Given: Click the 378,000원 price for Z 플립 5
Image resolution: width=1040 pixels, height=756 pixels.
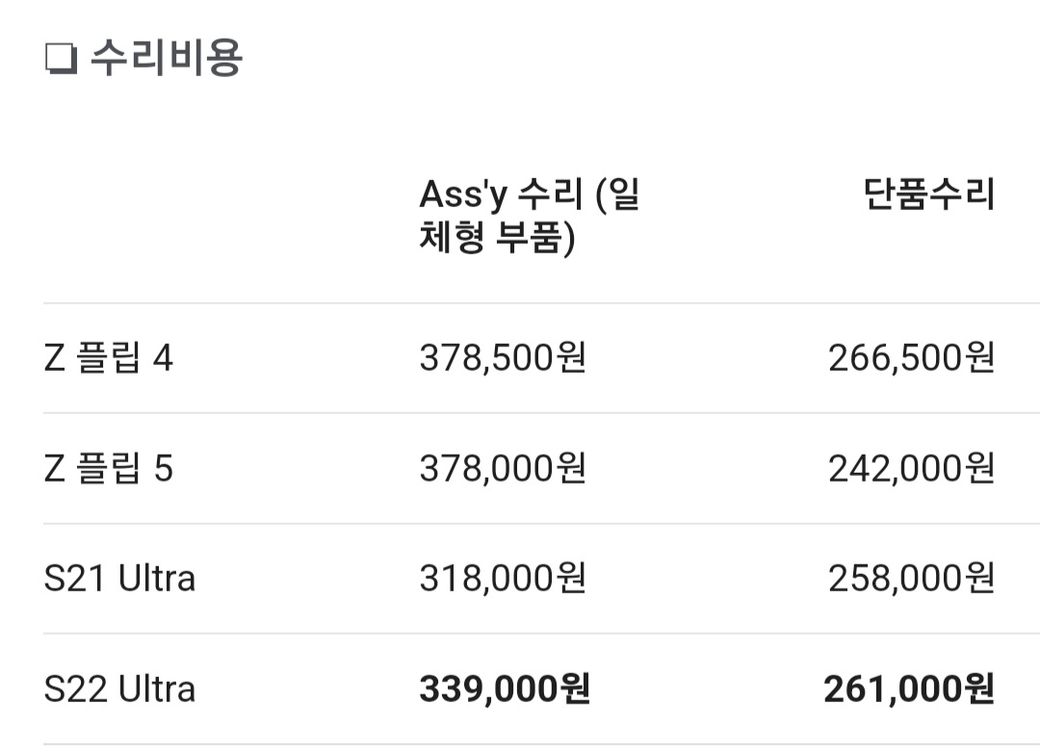Looking at the screenshot, I should tap(503, 468).
